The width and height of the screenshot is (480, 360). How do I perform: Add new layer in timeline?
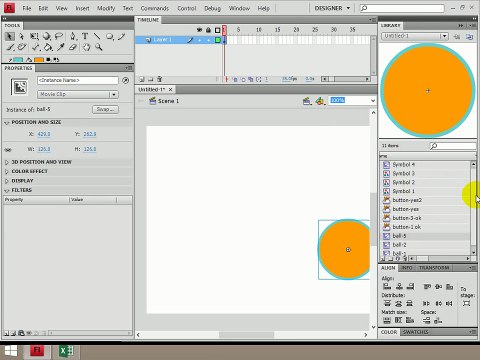click(x=142, y=79)
